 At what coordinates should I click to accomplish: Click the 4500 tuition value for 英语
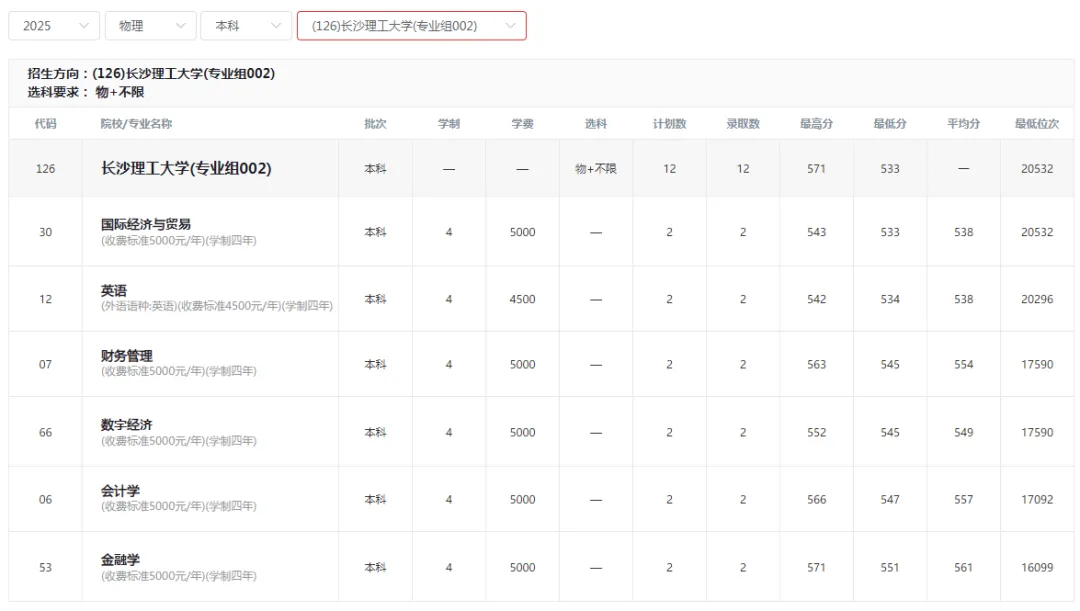(523, 299)
